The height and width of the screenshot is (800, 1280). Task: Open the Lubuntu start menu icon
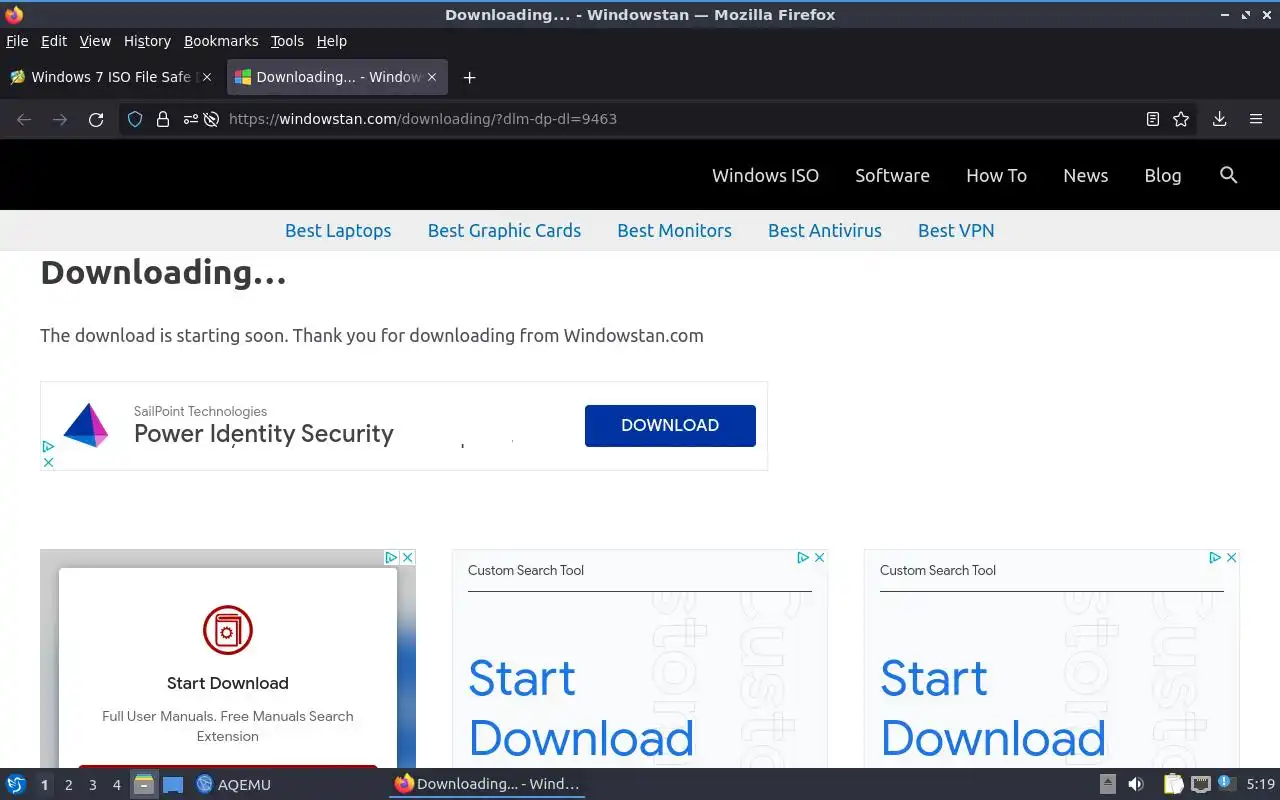16,784
